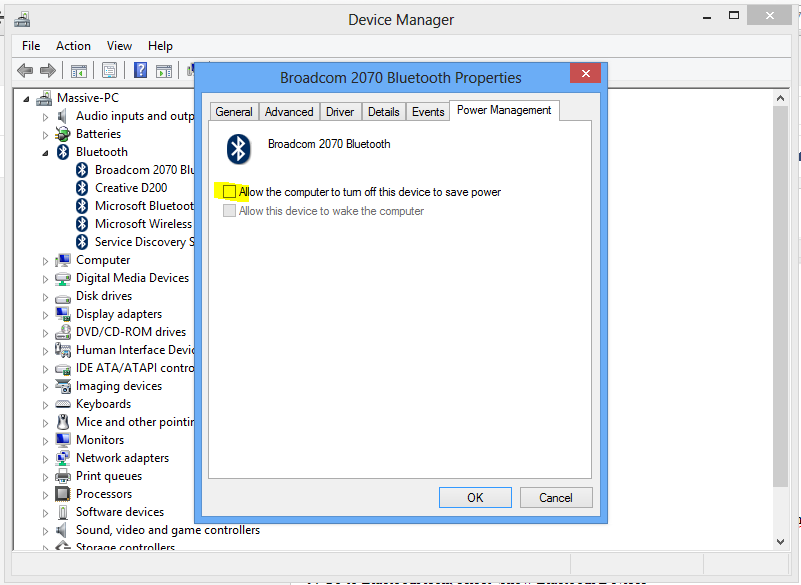Select the 'Service Discovery' Bluetooth entry
The width and height of the screenshot is (801, 585).
[144, 242]
